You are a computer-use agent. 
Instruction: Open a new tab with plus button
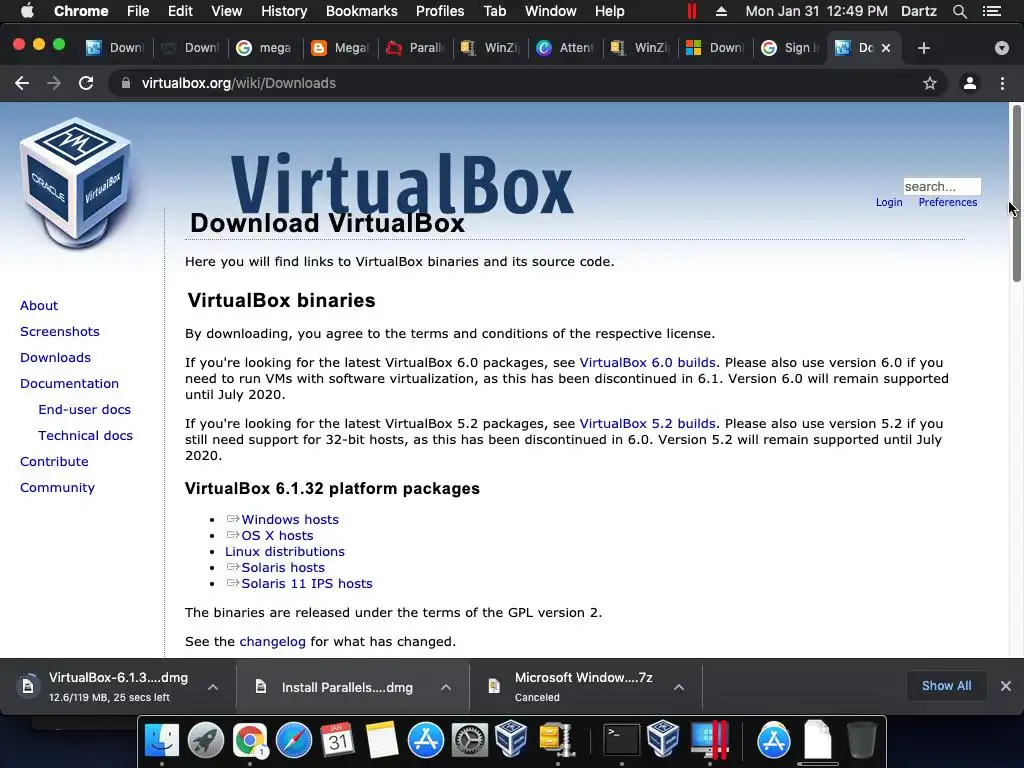pyautogui.click(x=923, y=48)
